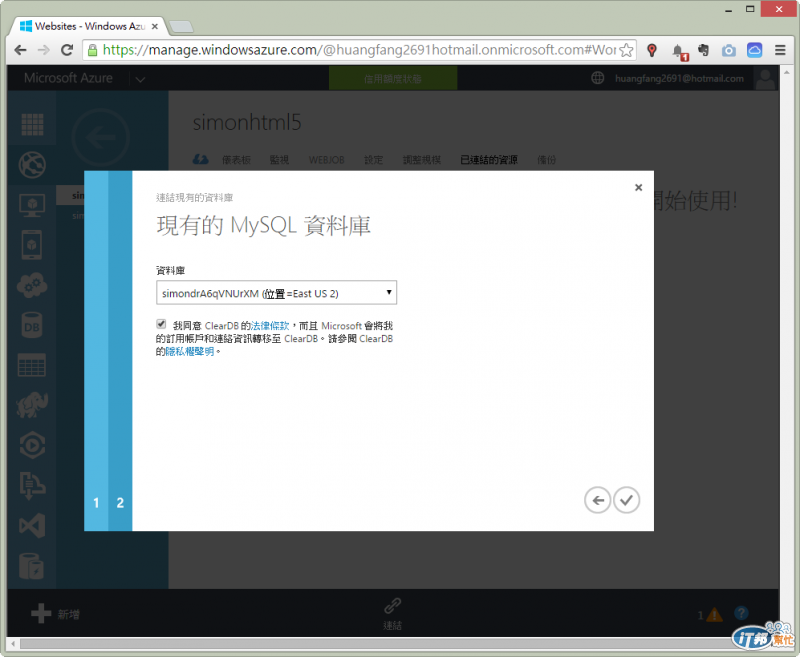Open the quick start cloud tab icon

point(201,160)
